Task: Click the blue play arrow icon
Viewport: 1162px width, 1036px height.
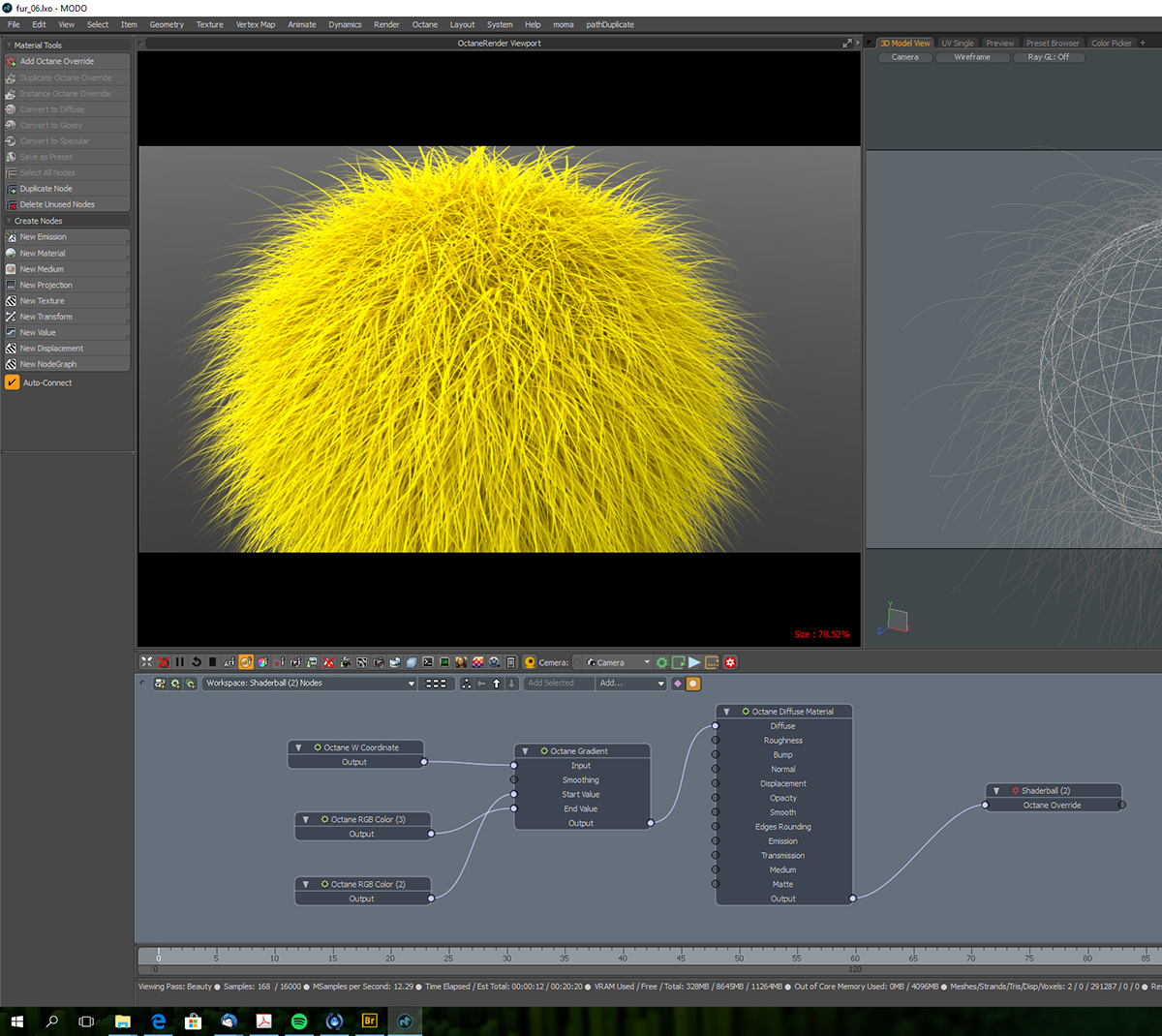Action: [694, 662]
